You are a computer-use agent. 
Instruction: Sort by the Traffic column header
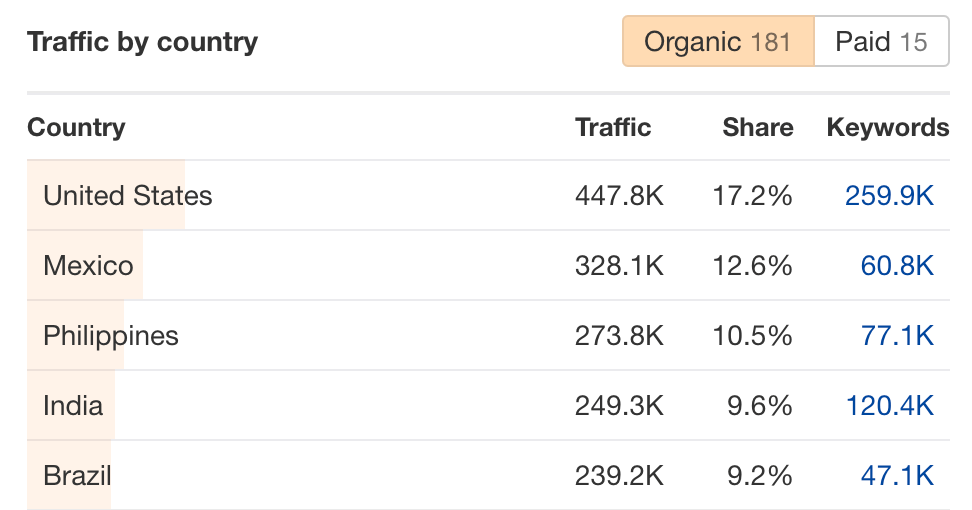[613, 128]
